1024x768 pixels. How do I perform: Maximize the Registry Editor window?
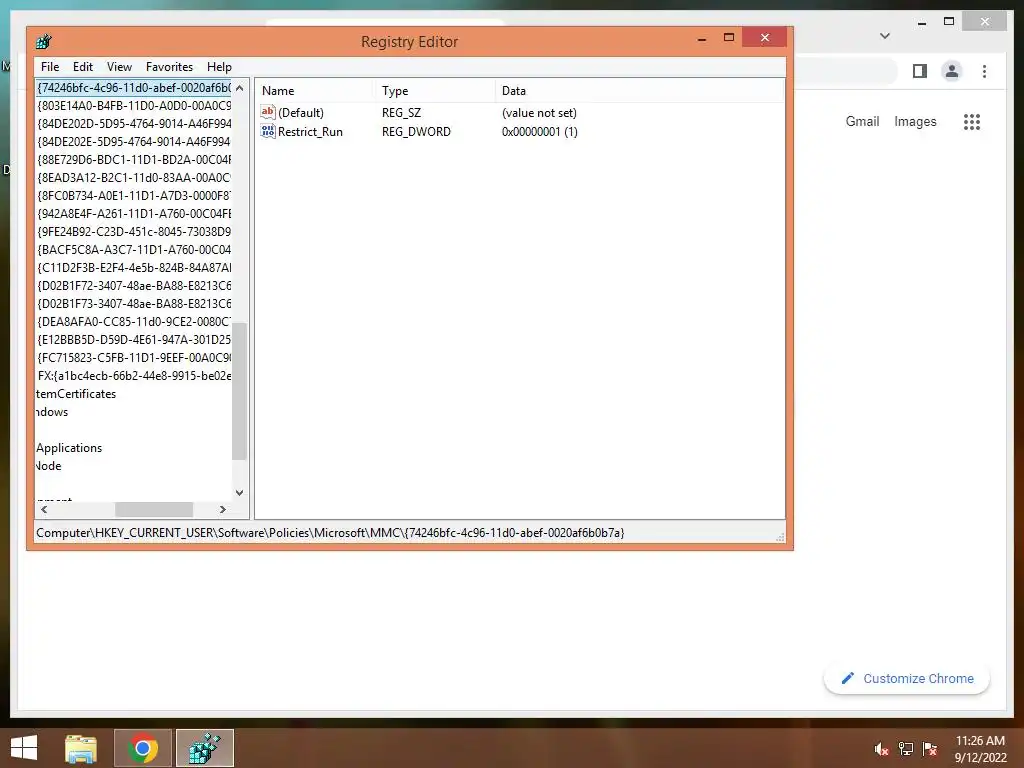[729, 38]
